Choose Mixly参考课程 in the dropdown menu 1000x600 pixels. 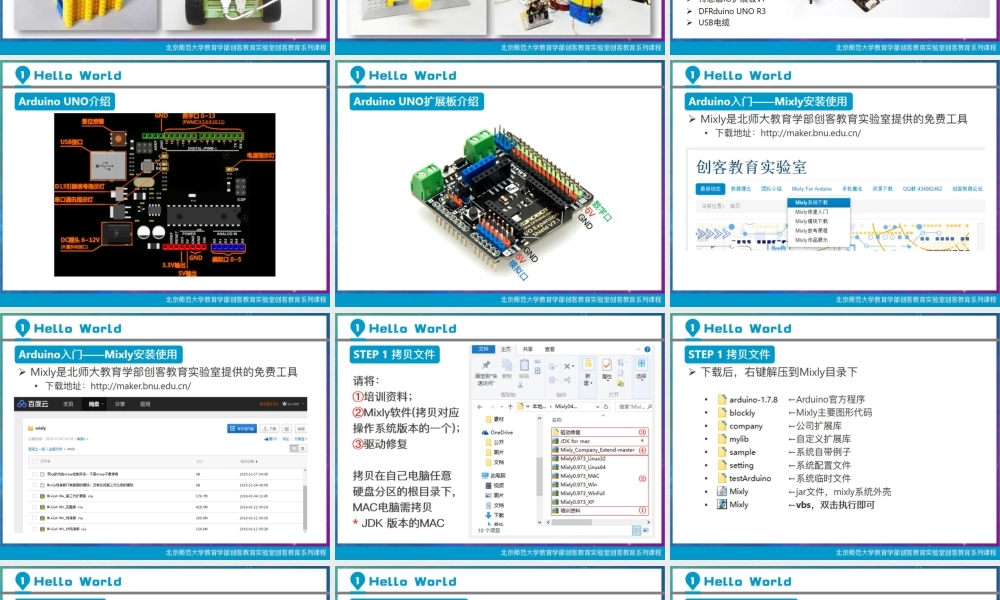[x=818, y=231]
